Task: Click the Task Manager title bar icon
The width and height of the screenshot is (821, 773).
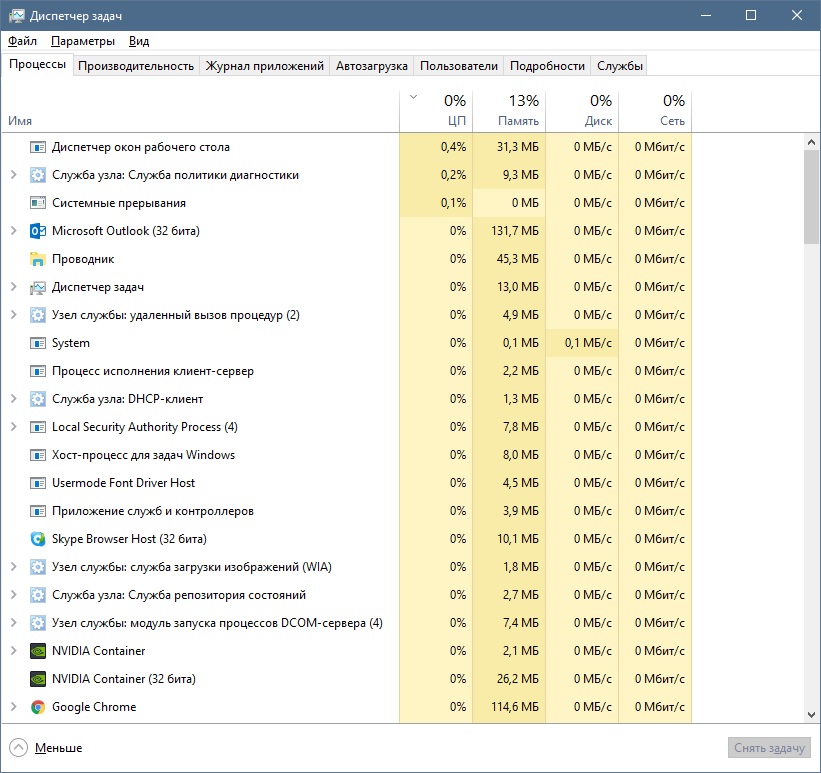Action: pyautogui.click(x=16, y=16)
